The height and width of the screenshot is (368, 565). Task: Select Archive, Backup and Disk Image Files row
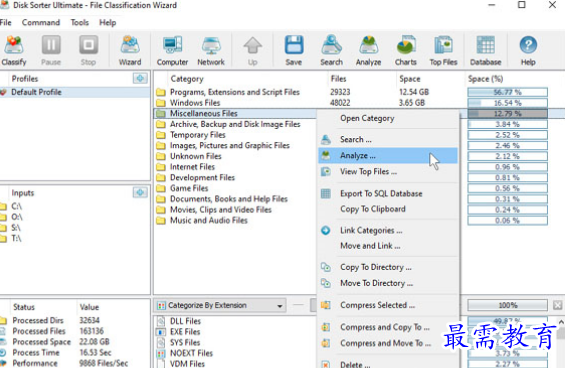[235, 124]
